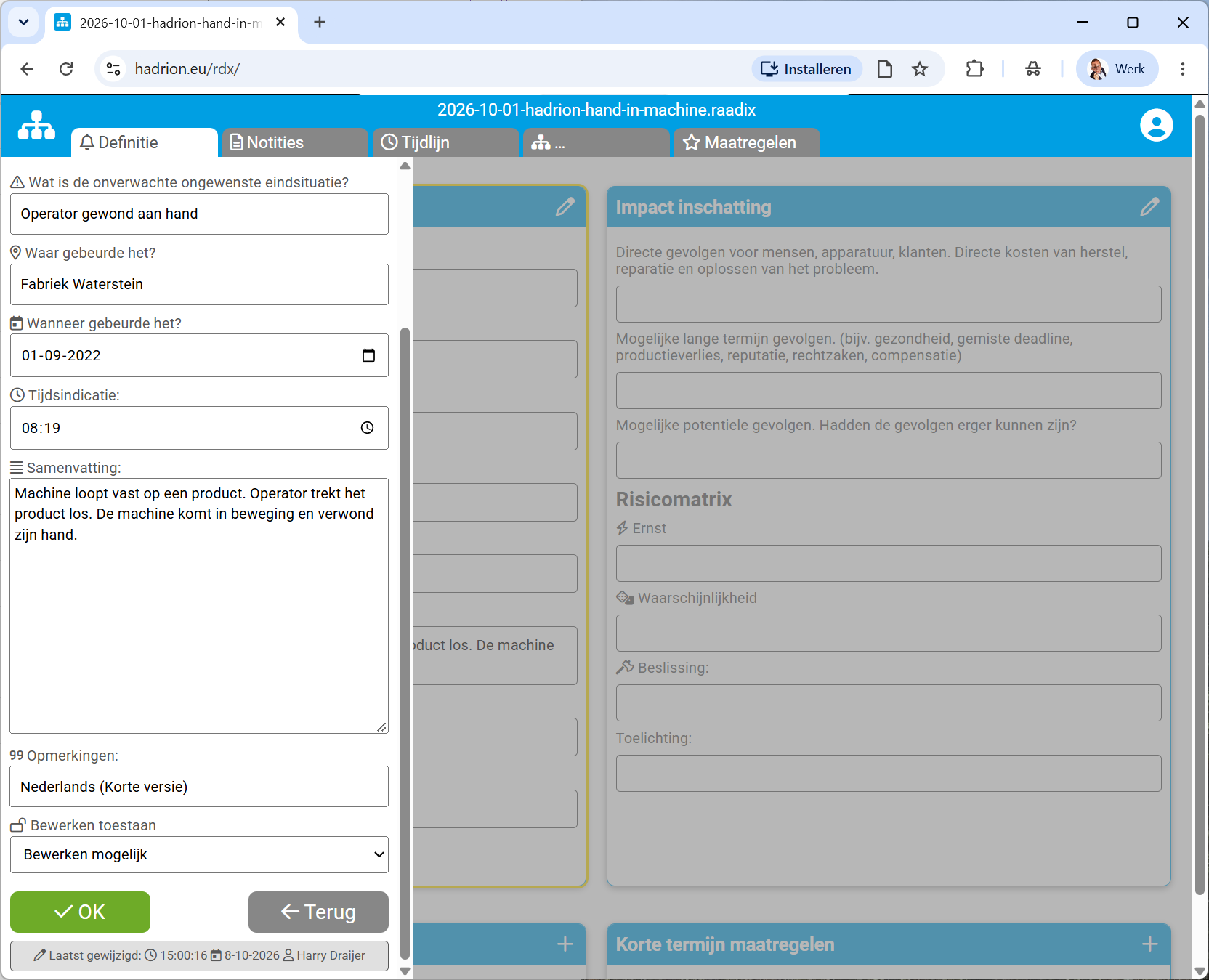The height and width of the screenshot is (980, 1209).
Task: Click the incognito-style hat icon in toolbar
Action: pos(1032,69)
